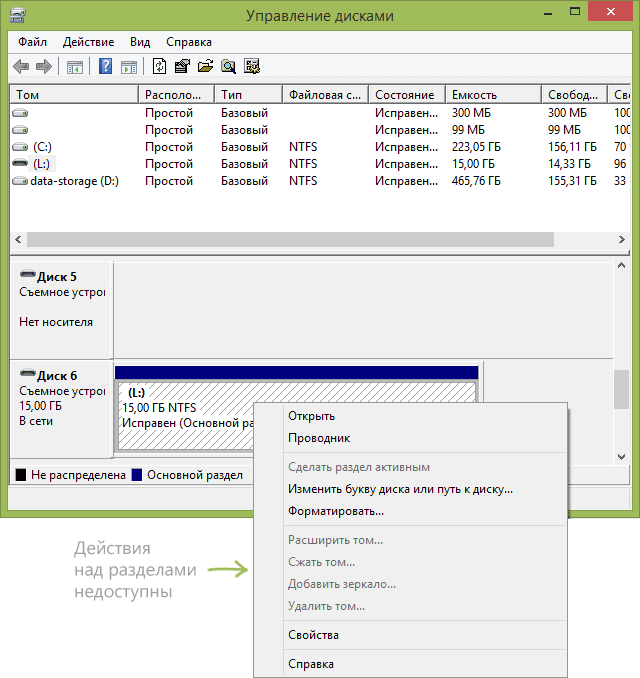Sort by the Емкость column header
Screen dimensions: 640x678
pos(494,95)
